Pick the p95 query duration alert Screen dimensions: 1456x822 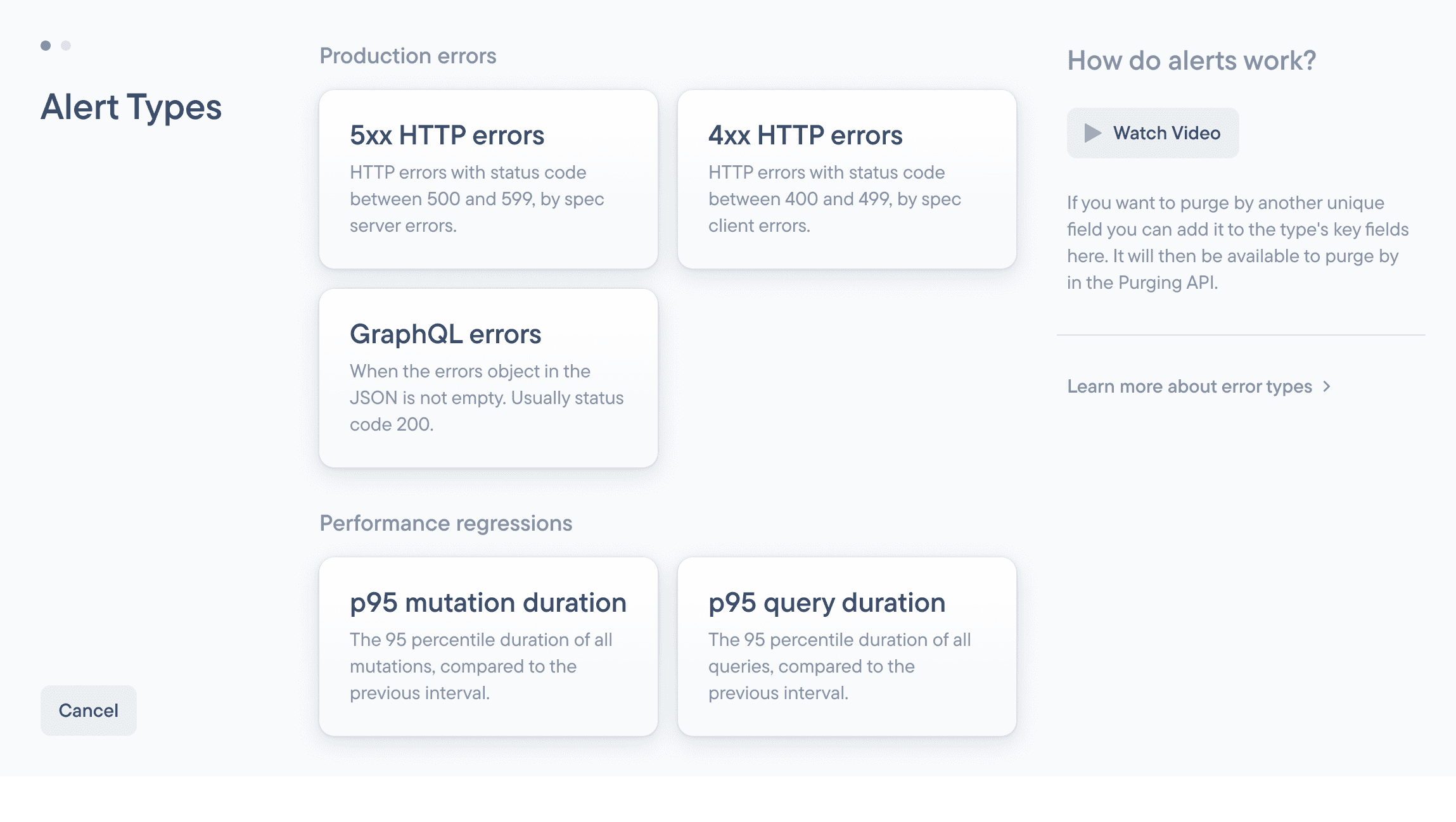tap(846, 646)
